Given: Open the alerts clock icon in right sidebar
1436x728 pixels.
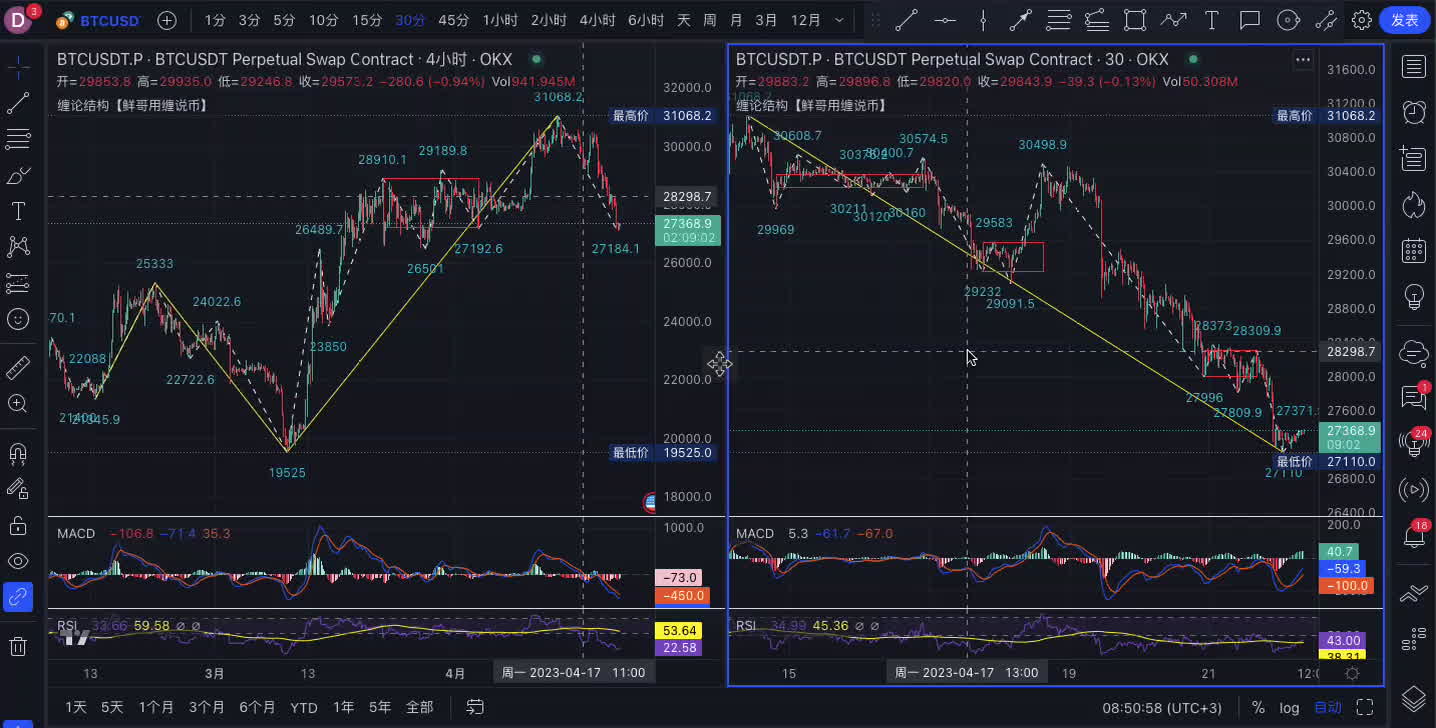Looking at the screenshot, I should tap(1413, 112).
